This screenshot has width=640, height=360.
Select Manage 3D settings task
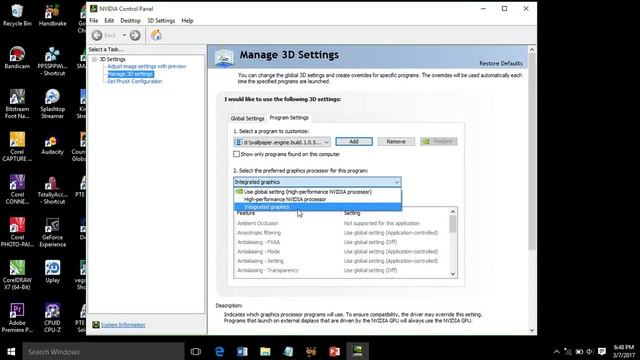pos(131,74)
